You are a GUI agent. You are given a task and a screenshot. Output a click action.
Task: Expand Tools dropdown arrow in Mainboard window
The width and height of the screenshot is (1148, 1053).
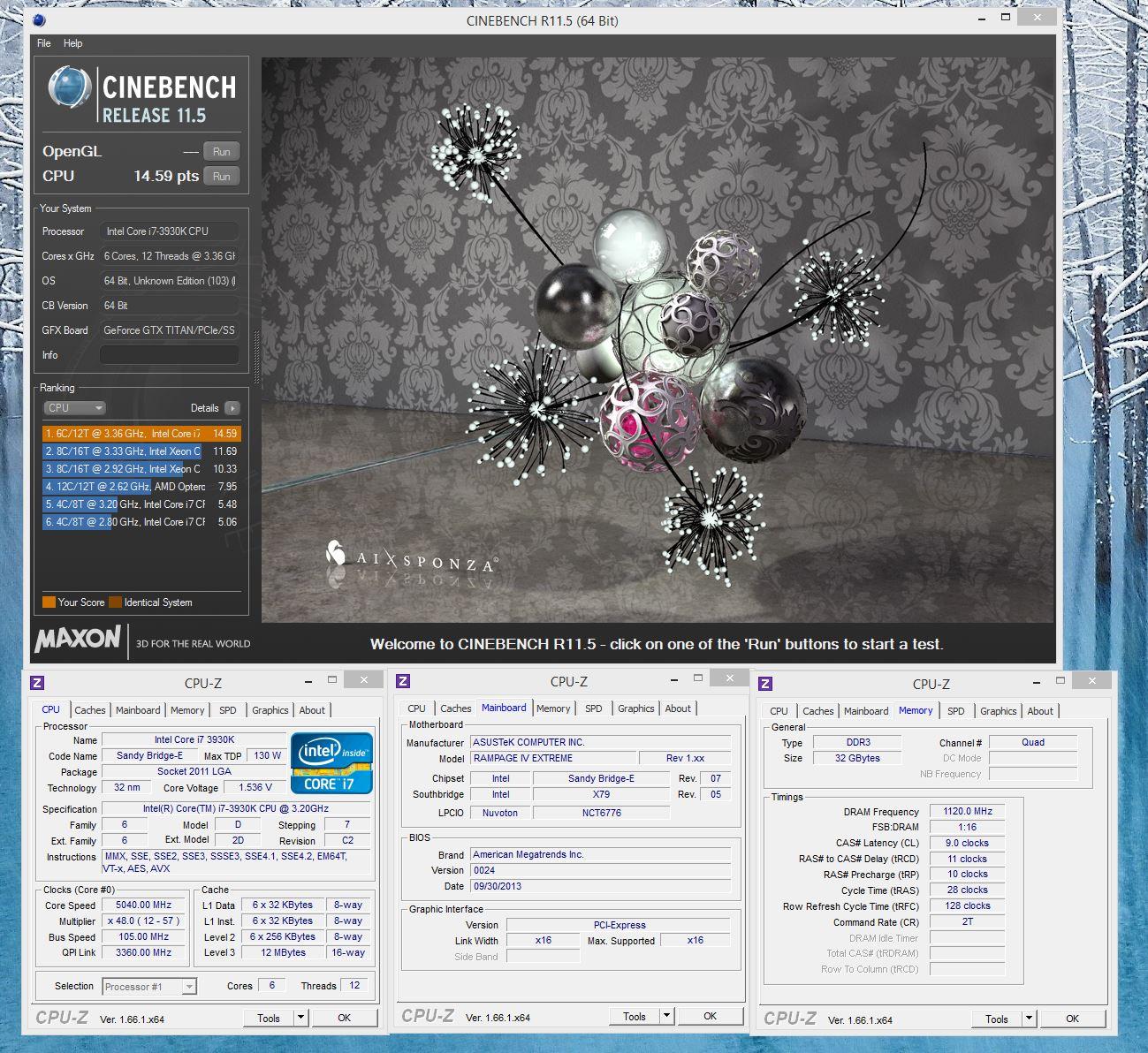click(667, 1016)
